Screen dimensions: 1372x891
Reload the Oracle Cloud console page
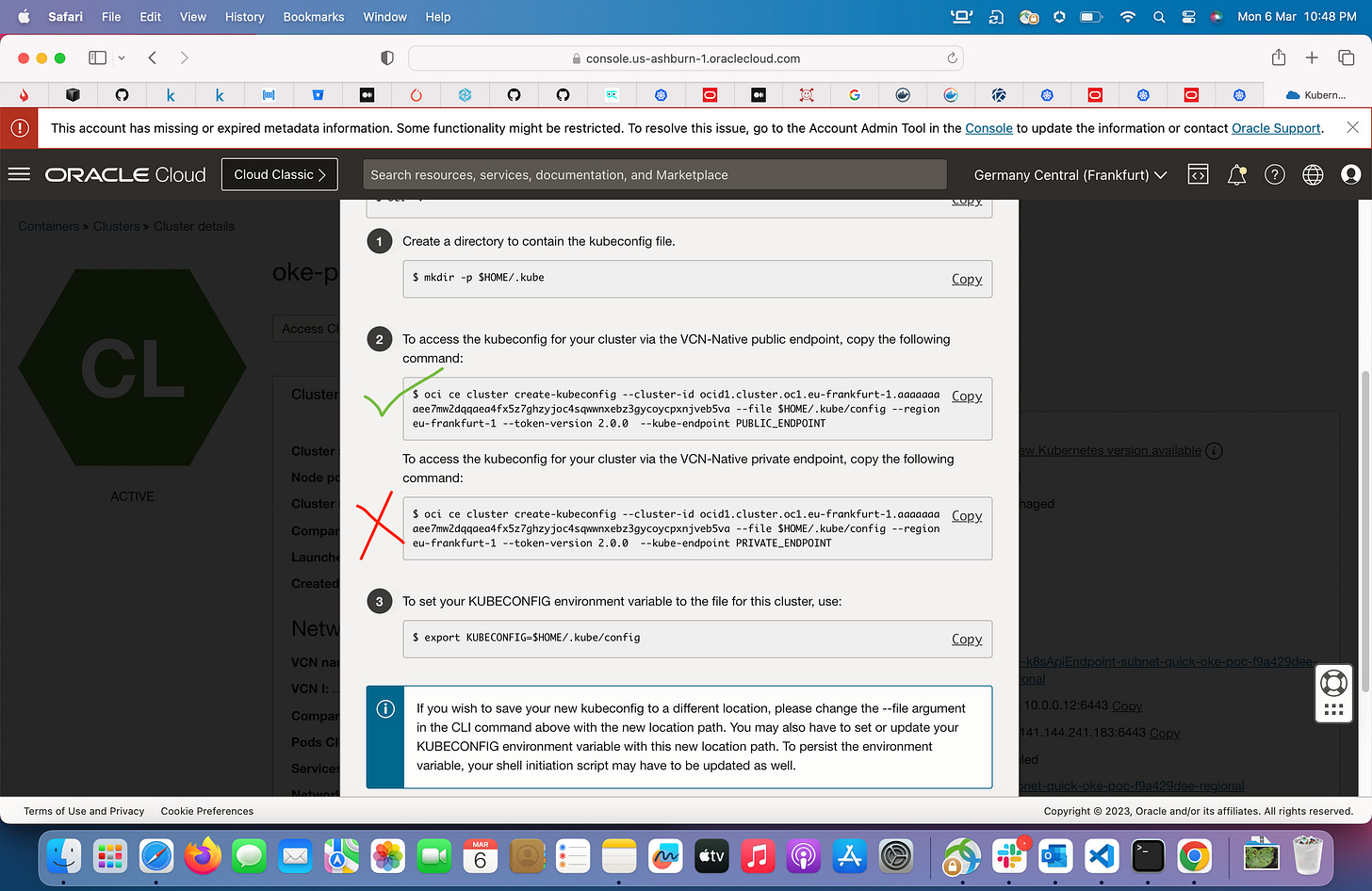click(x=952, y=58)
